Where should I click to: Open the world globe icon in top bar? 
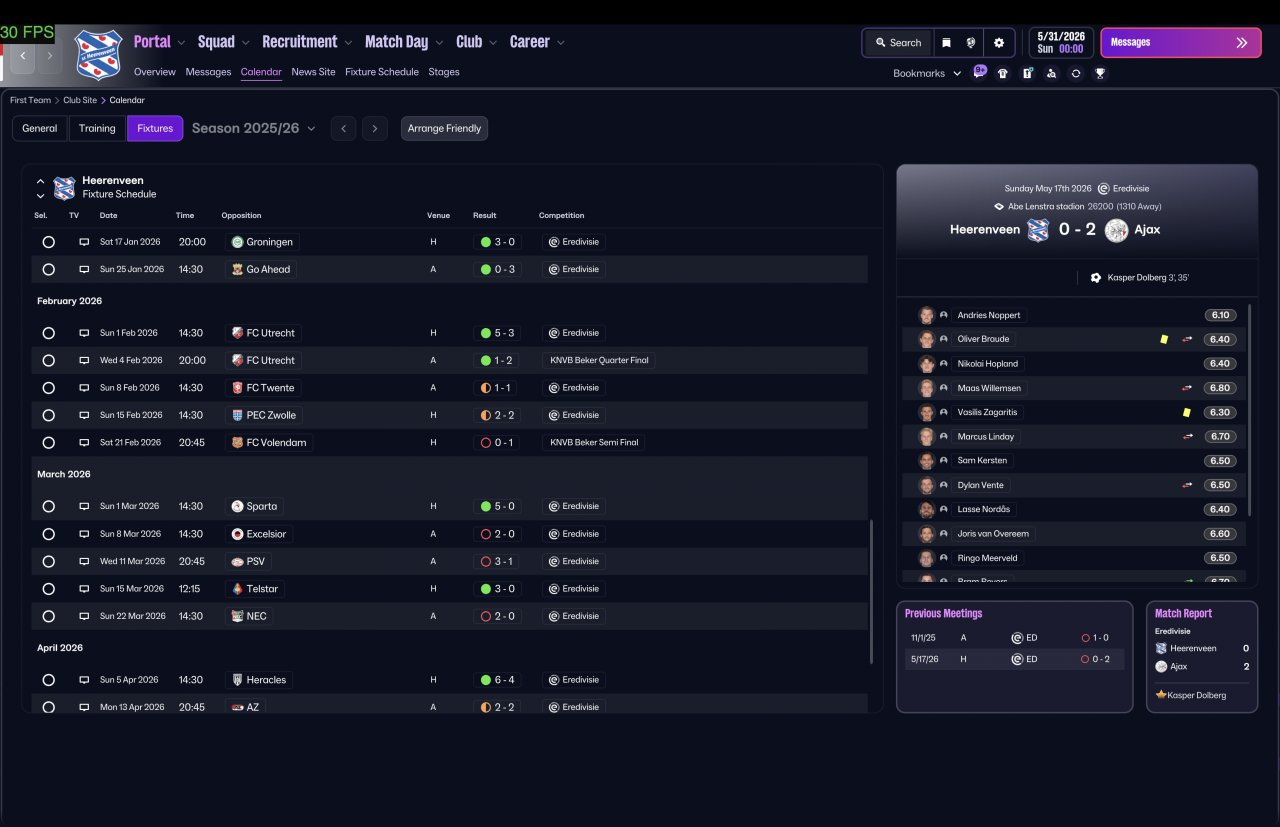[x=971, y=43]
